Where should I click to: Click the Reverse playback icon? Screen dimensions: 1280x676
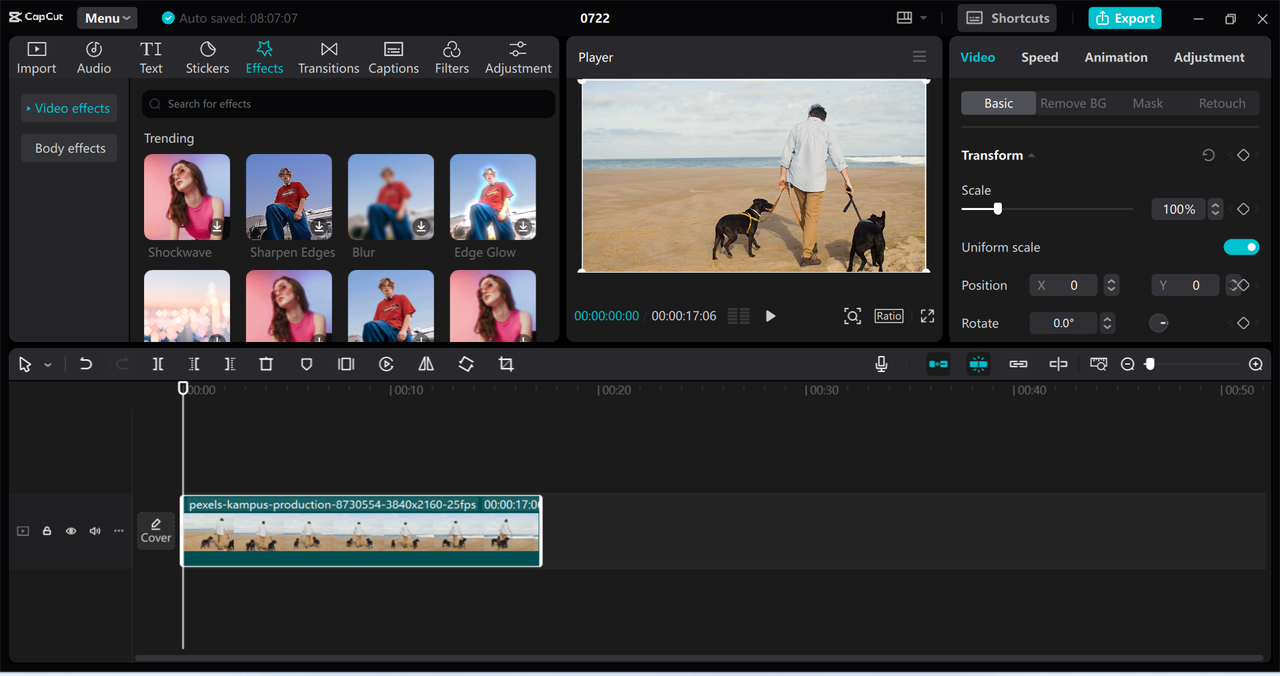pyautogui.click(x=386, y=364)
